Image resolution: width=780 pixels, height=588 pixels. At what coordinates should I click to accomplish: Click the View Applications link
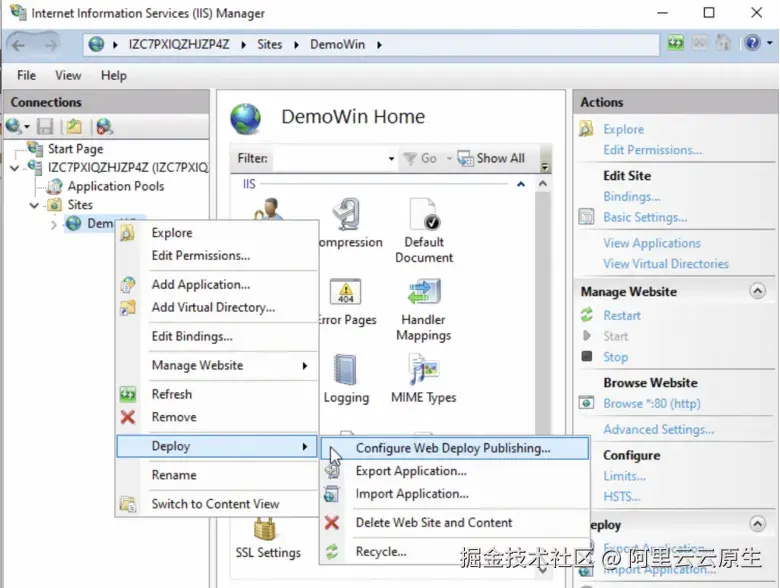(x=652, y=243)
